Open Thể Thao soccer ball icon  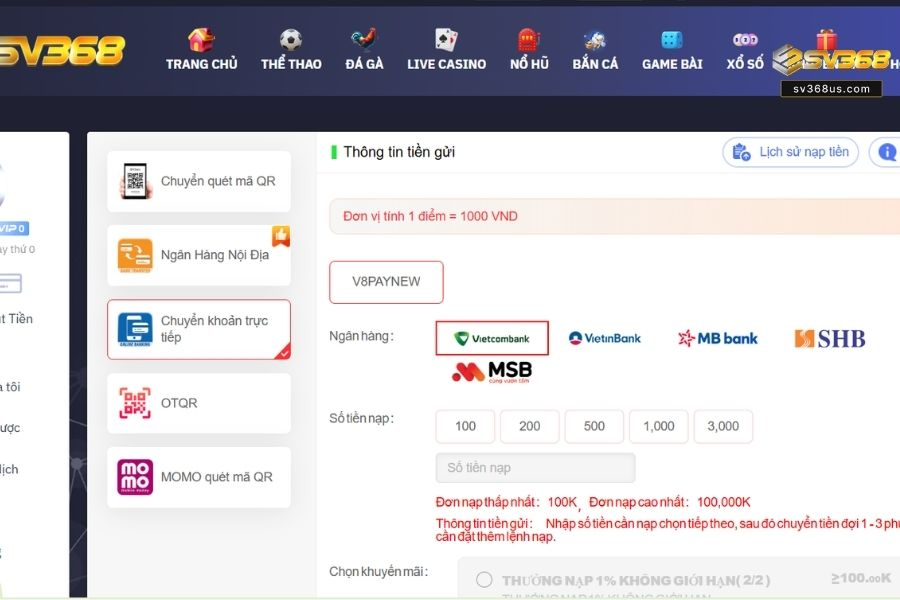tap(291, 40)
